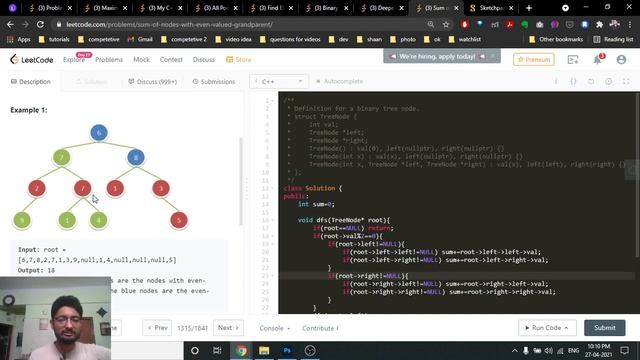
Task: Open zoom magnifier icon in address bar
Action: pyautogui.click(x=431, y=24)
